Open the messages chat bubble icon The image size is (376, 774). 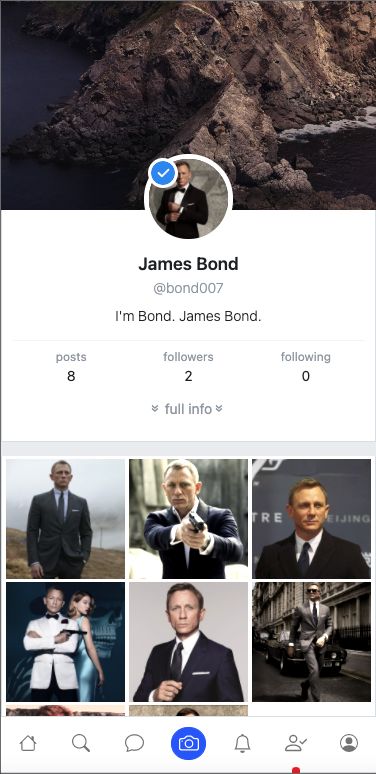(x=134, y=743)
